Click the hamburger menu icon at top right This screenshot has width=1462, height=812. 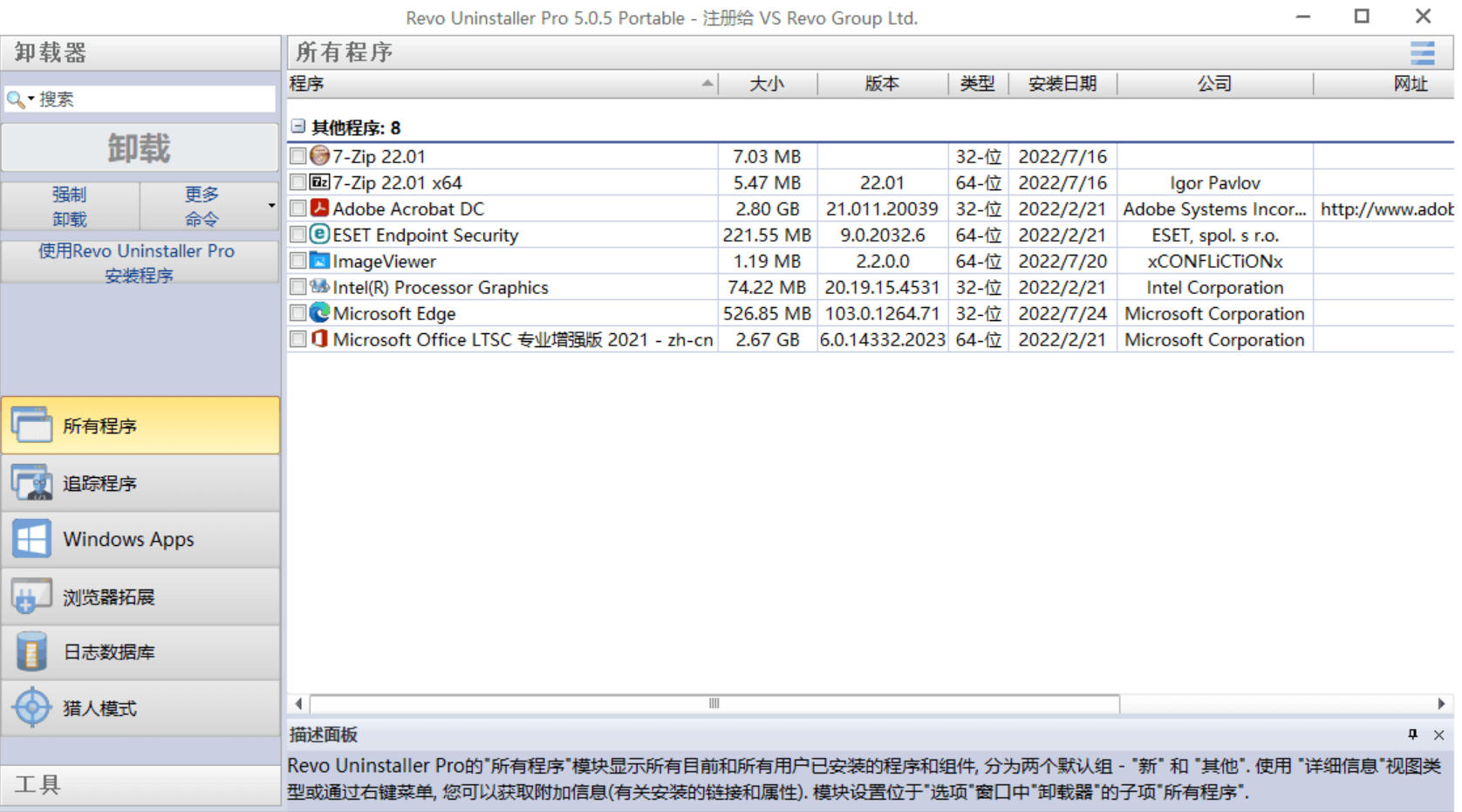[x=1422, y=53]
